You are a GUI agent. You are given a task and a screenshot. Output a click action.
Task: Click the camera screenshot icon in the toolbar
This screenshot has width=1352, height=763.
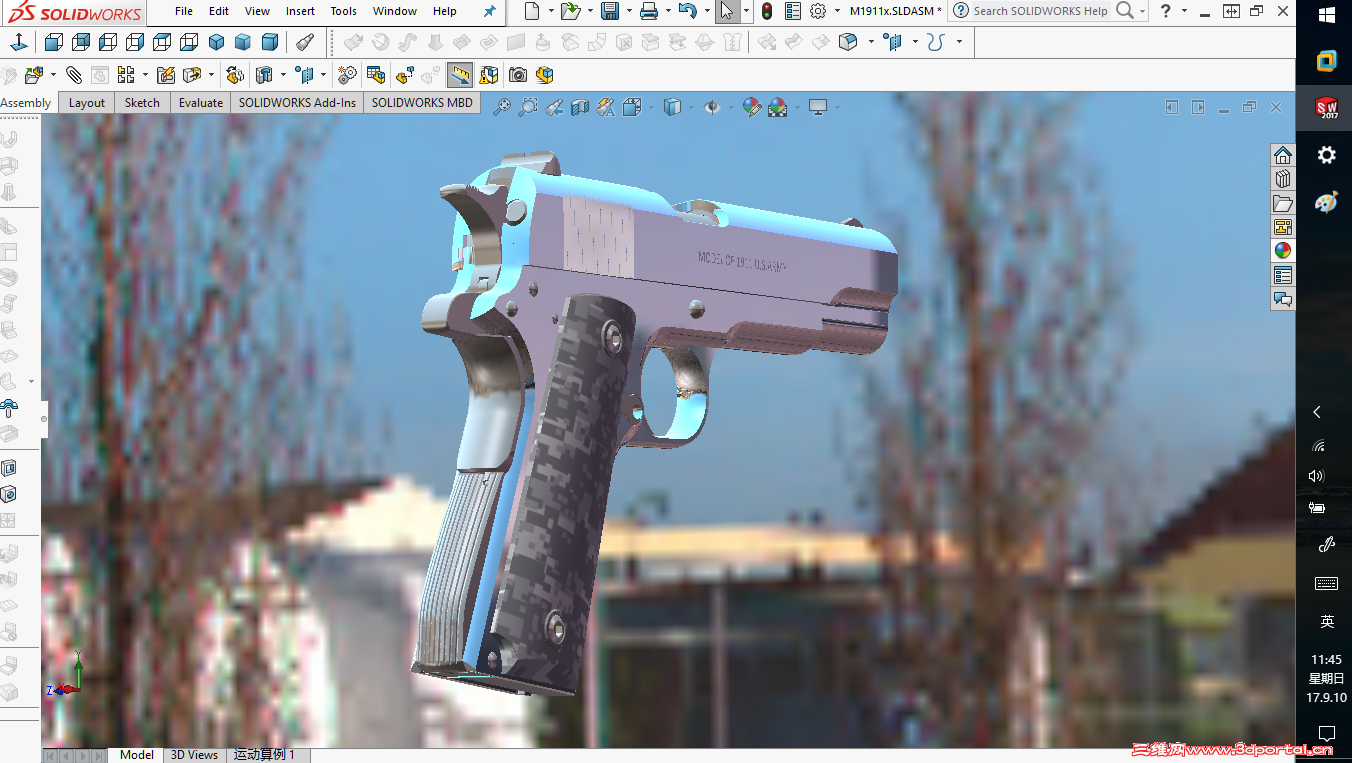coord(517,74)
